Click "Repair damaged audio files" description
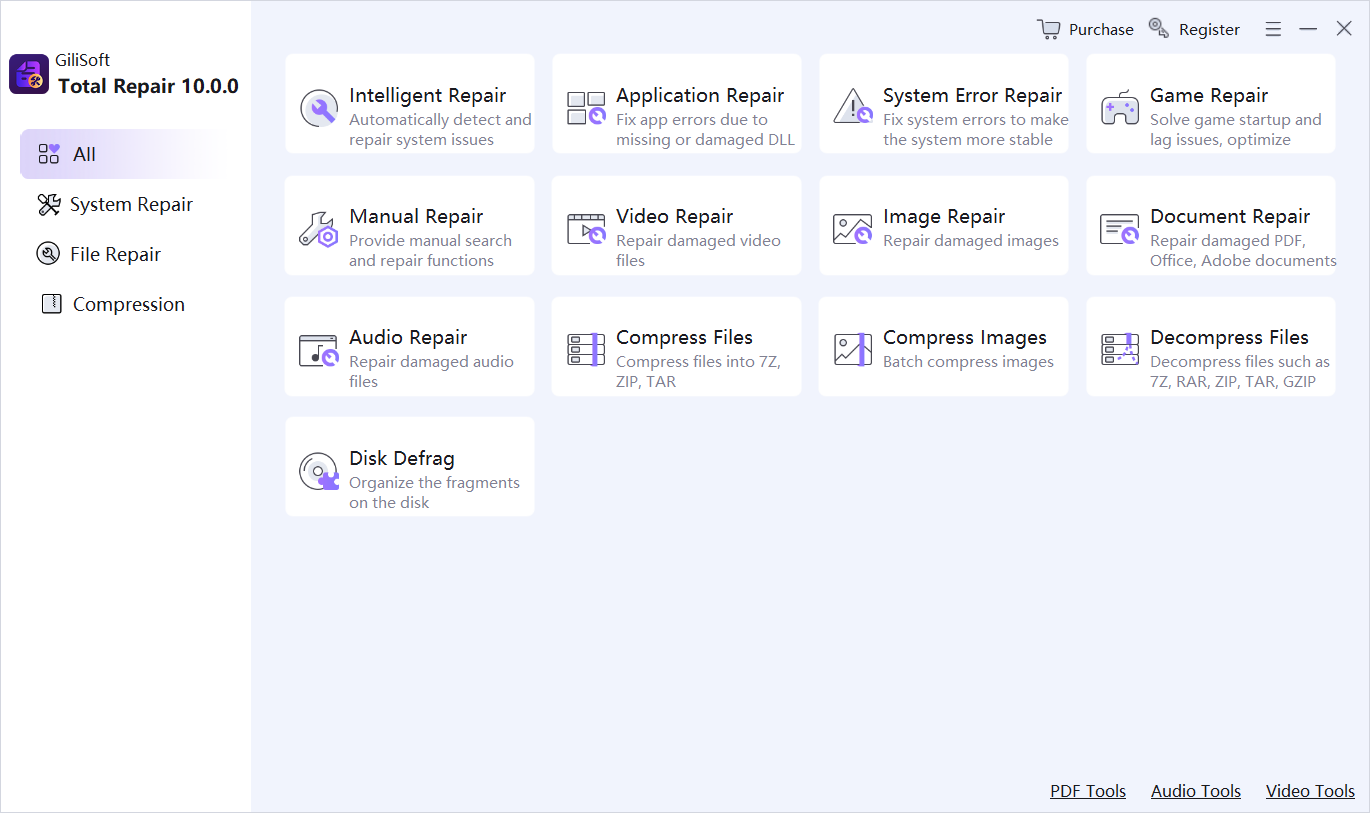 pos(431,372)
